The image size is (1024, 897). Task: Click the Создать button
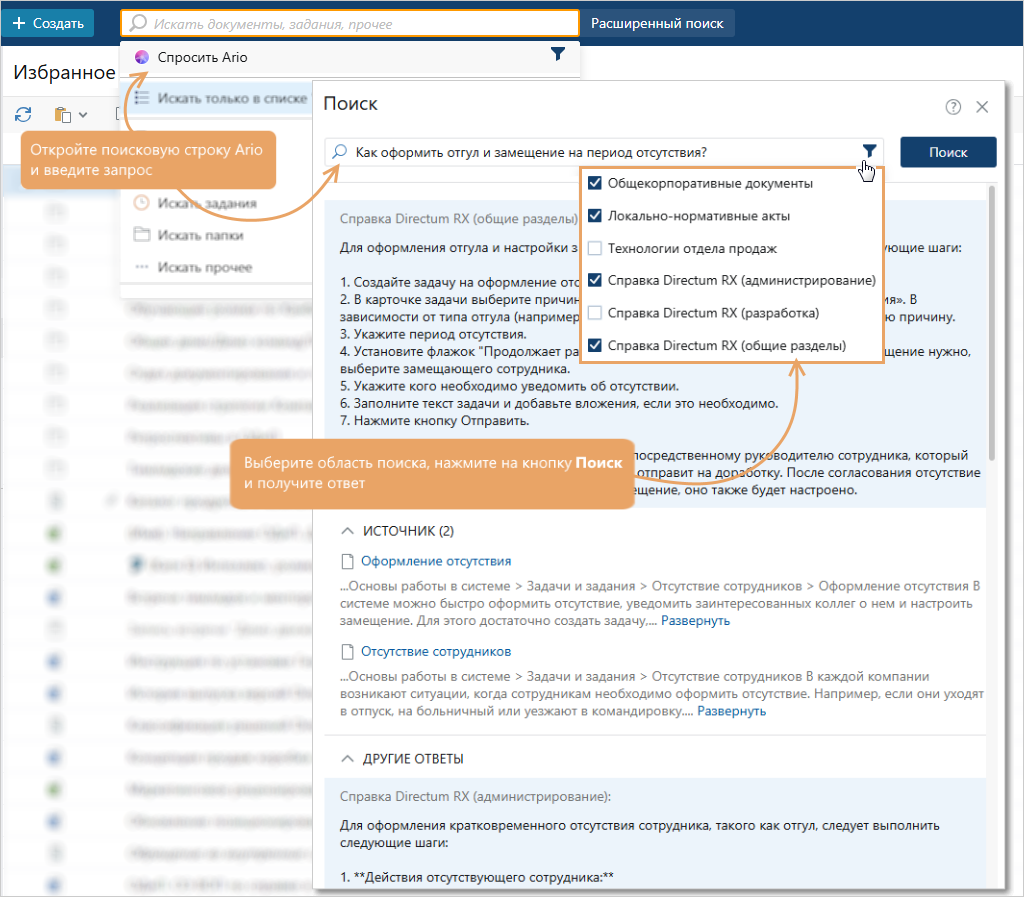[48, 24]
